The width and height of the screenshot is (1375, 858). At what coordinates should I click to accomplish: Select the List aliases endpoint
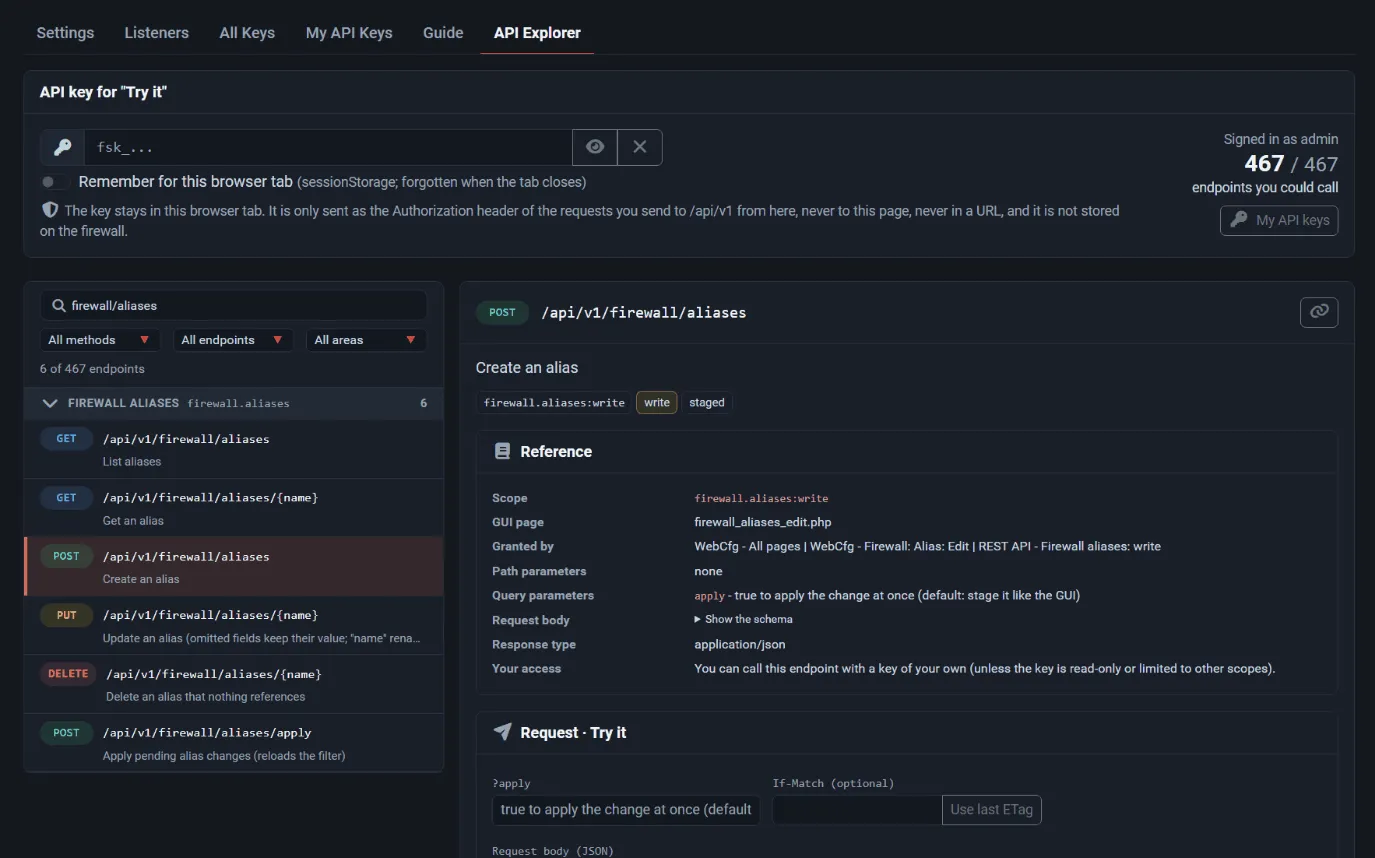233,449
